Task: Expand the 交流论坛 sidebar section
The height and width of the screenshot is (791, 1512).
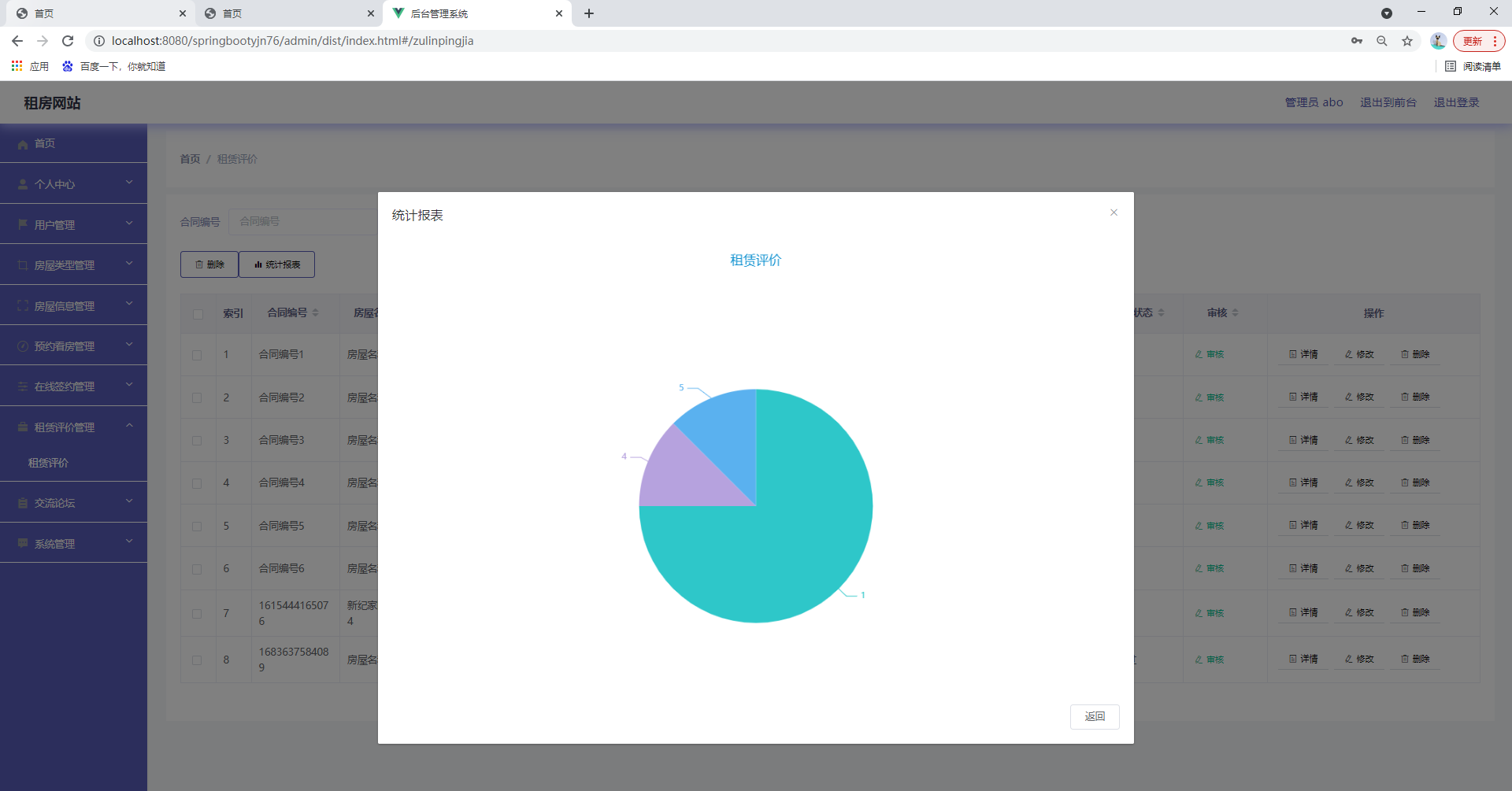Action: click(73, 502)
